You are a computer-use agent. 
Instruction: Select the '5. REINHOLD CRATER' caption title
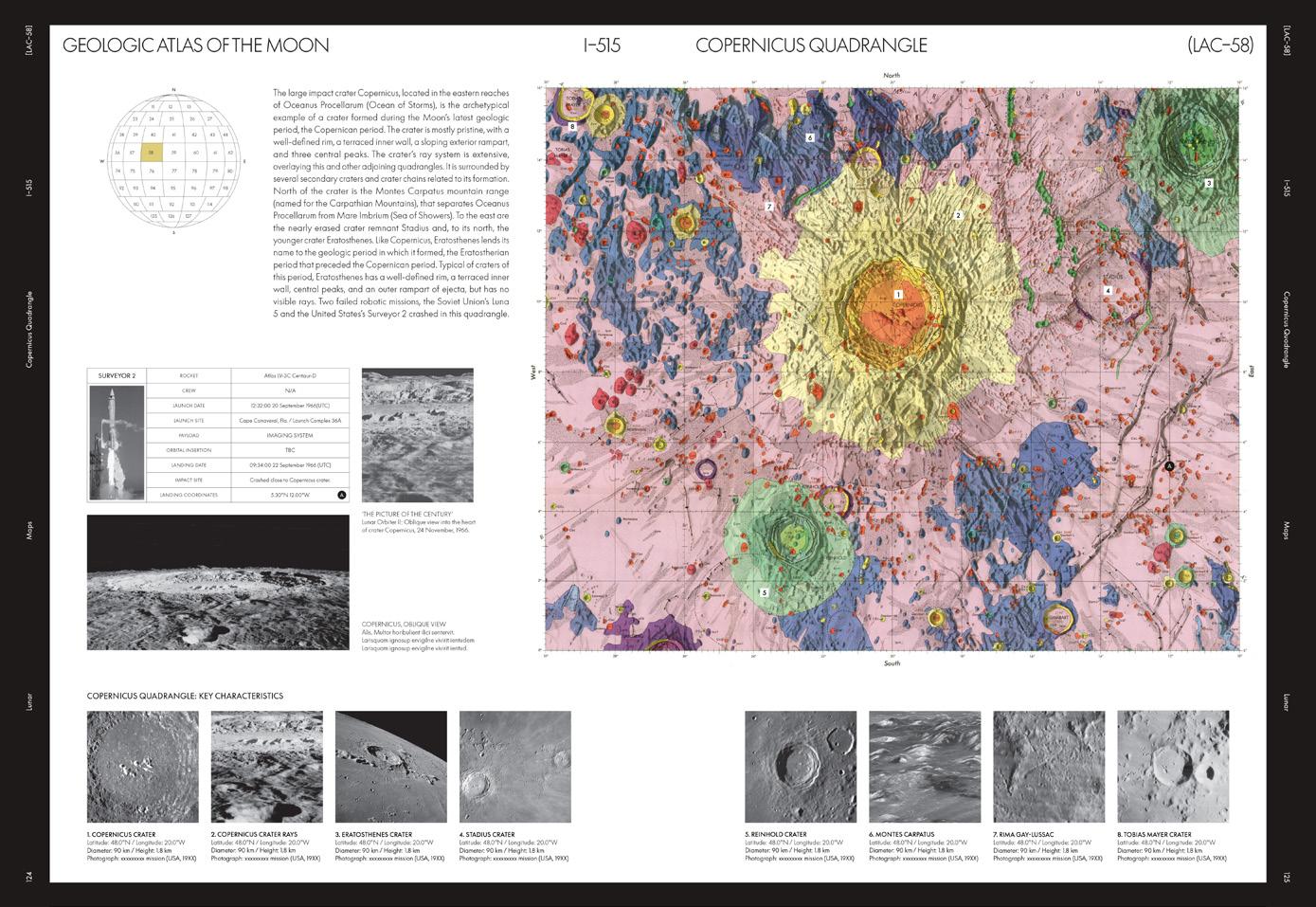[776, 835]
